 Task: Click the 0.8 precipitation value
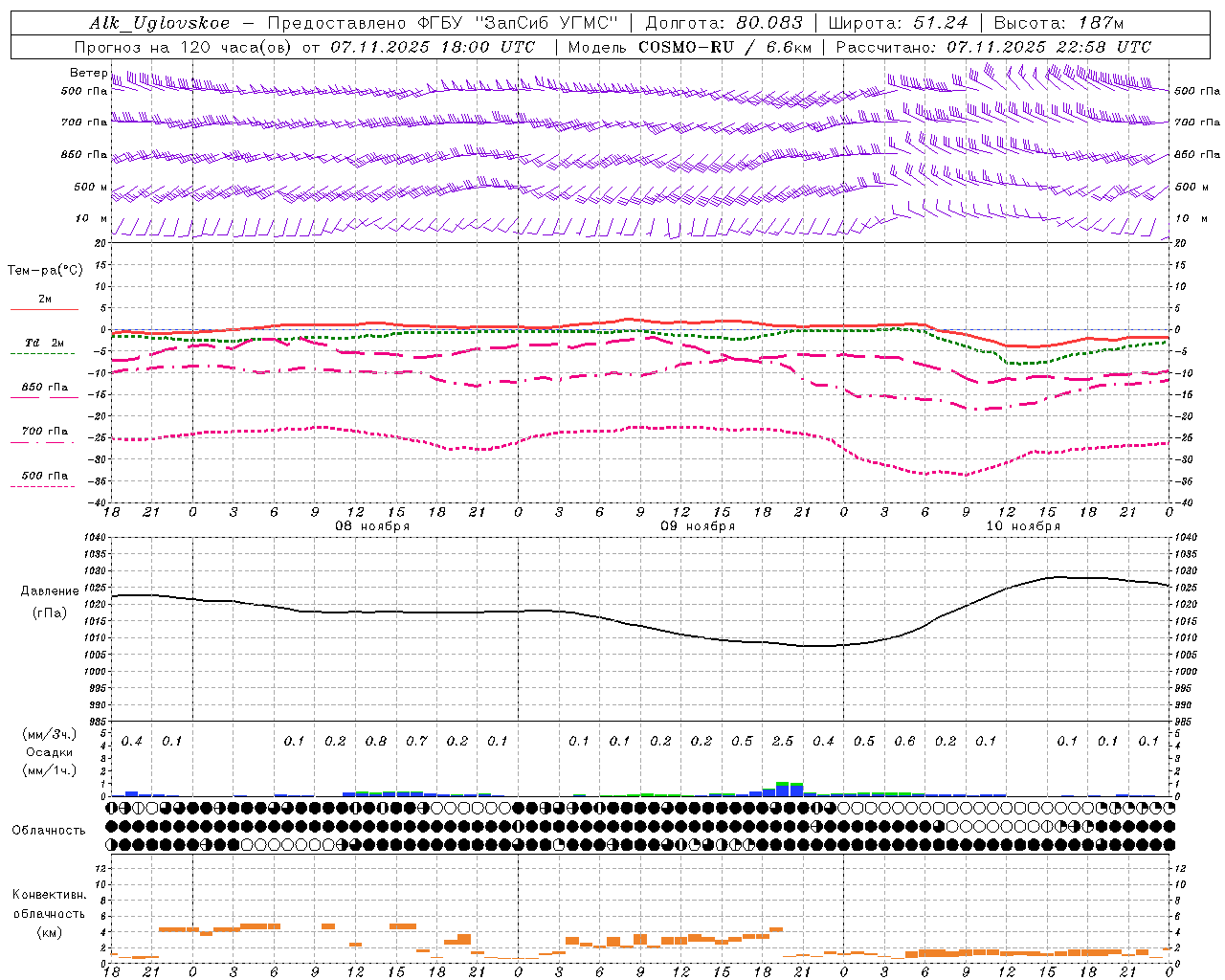376,741
